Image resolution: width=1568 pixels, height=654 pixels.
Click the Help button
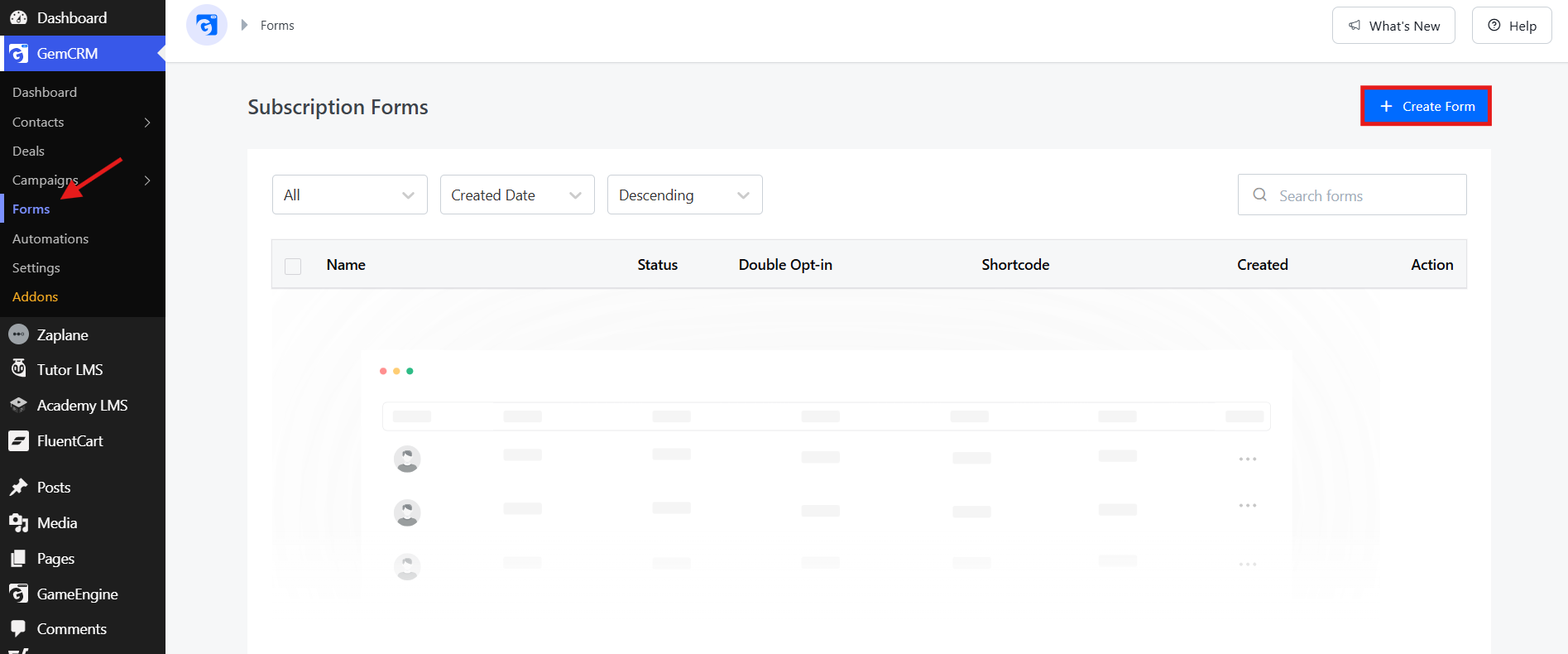pos(1512,26)
